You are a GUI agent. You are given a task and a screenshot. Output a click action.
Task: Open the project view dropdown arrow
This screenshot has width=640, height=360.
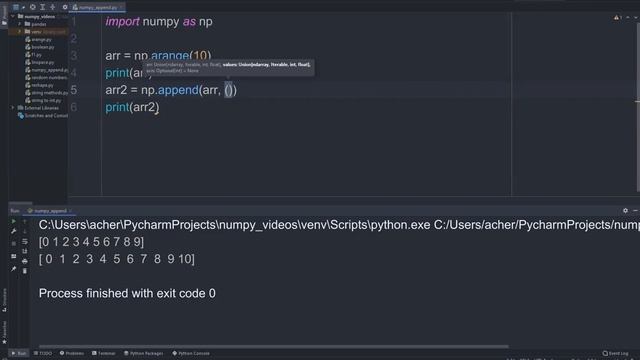pos(23,7)
